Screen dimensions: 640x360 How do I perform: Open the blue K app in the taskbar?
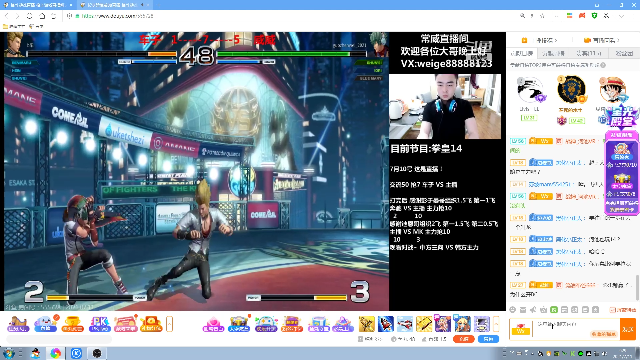[x=76, y=353]
